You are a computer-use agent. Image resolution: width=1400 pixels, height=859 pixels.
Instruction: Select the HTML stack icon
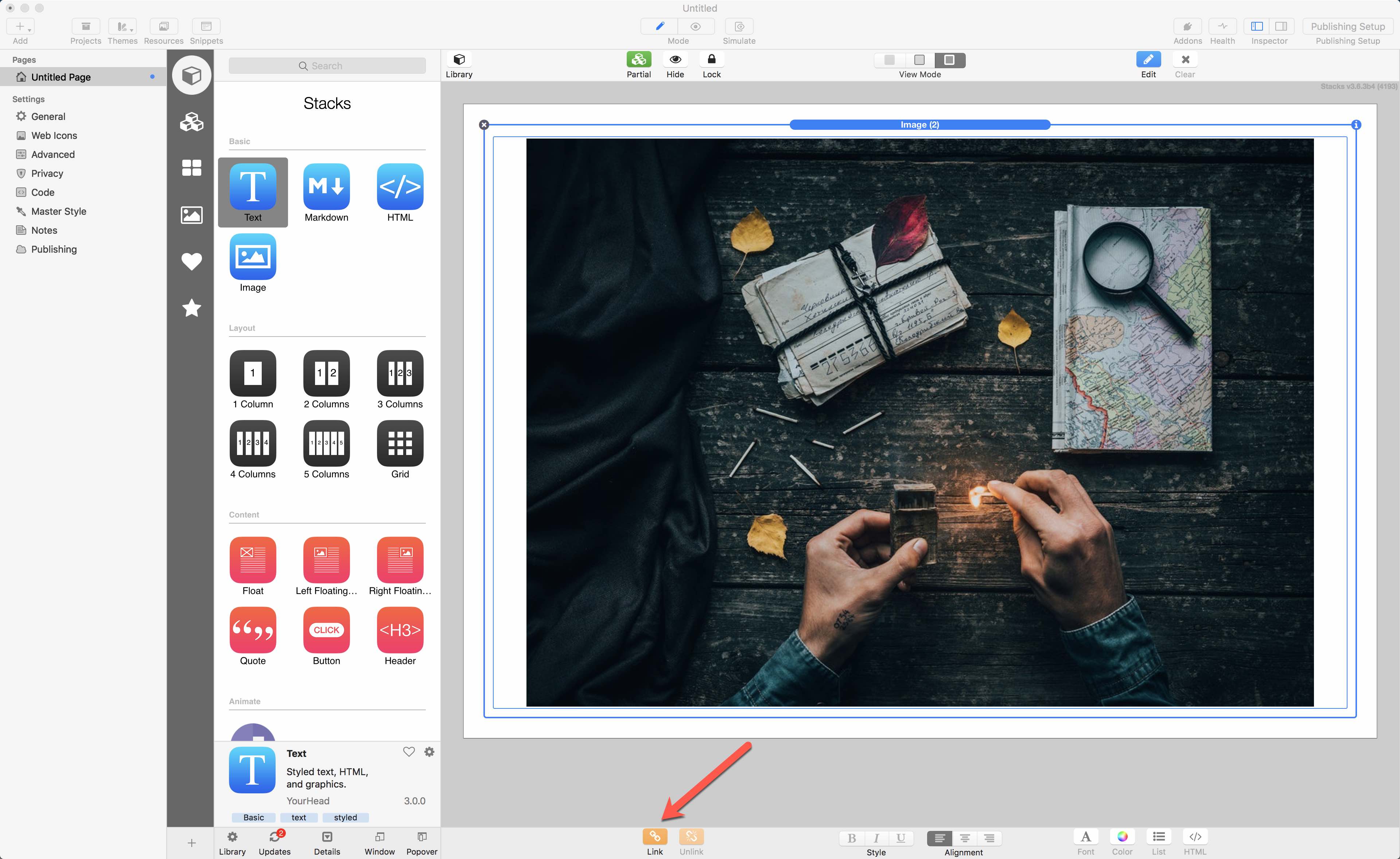point(400,187)
